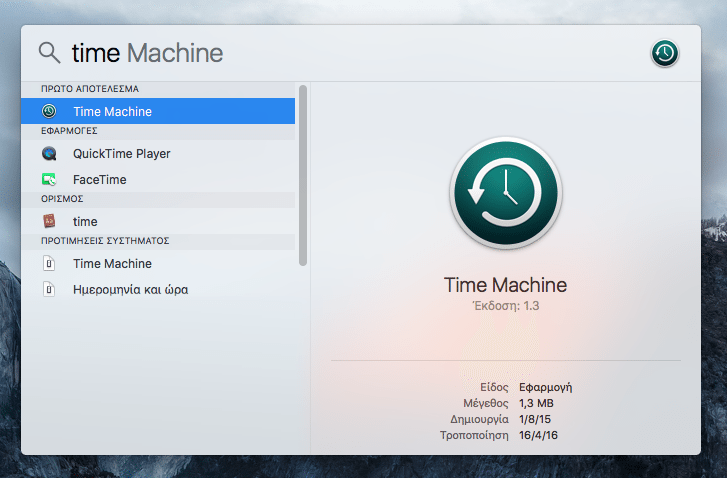Select Ημερομηνία και ώρα preference
This screenshot has width=727, height=478.
[x=158, y=289]
